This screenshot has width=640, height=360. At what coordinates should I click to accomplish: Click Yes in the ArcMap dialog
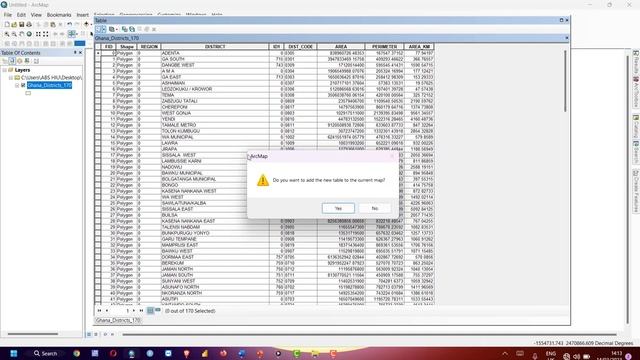pyautogui.click(x=338, y=208)
